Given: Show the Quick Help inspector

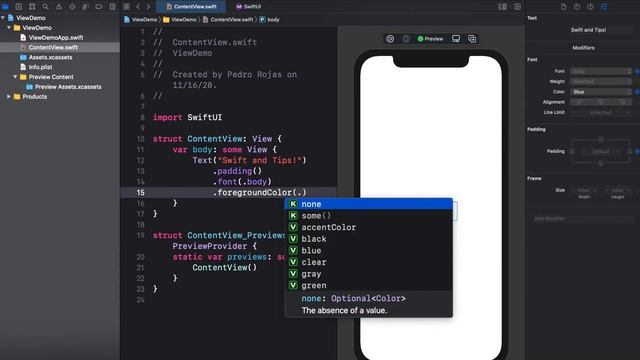Looking at the screenshot, I should point(590,7).
